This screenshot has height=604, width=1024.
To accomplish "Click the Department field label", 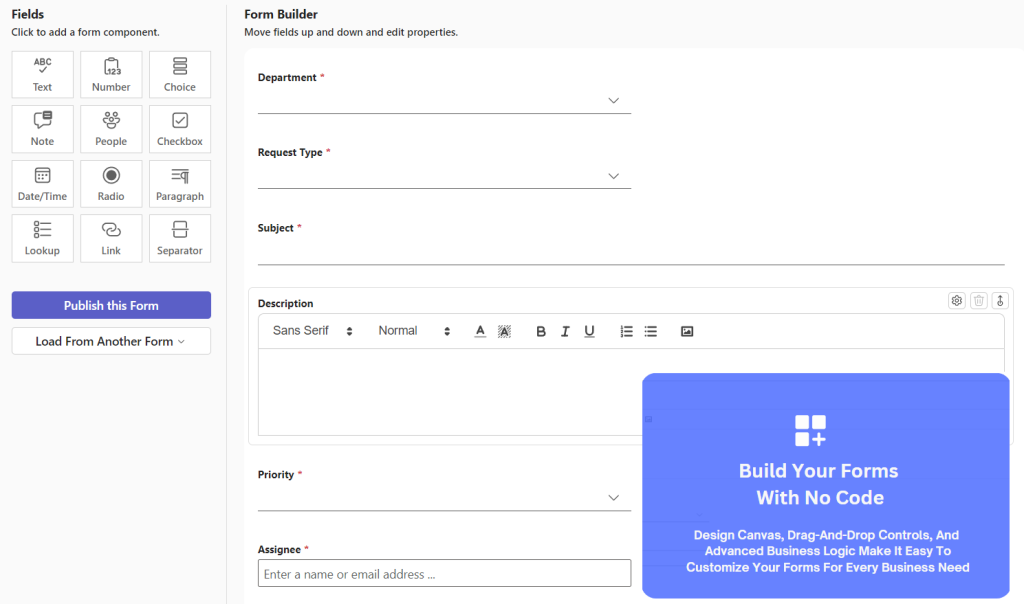I will (x=287, y=77).
